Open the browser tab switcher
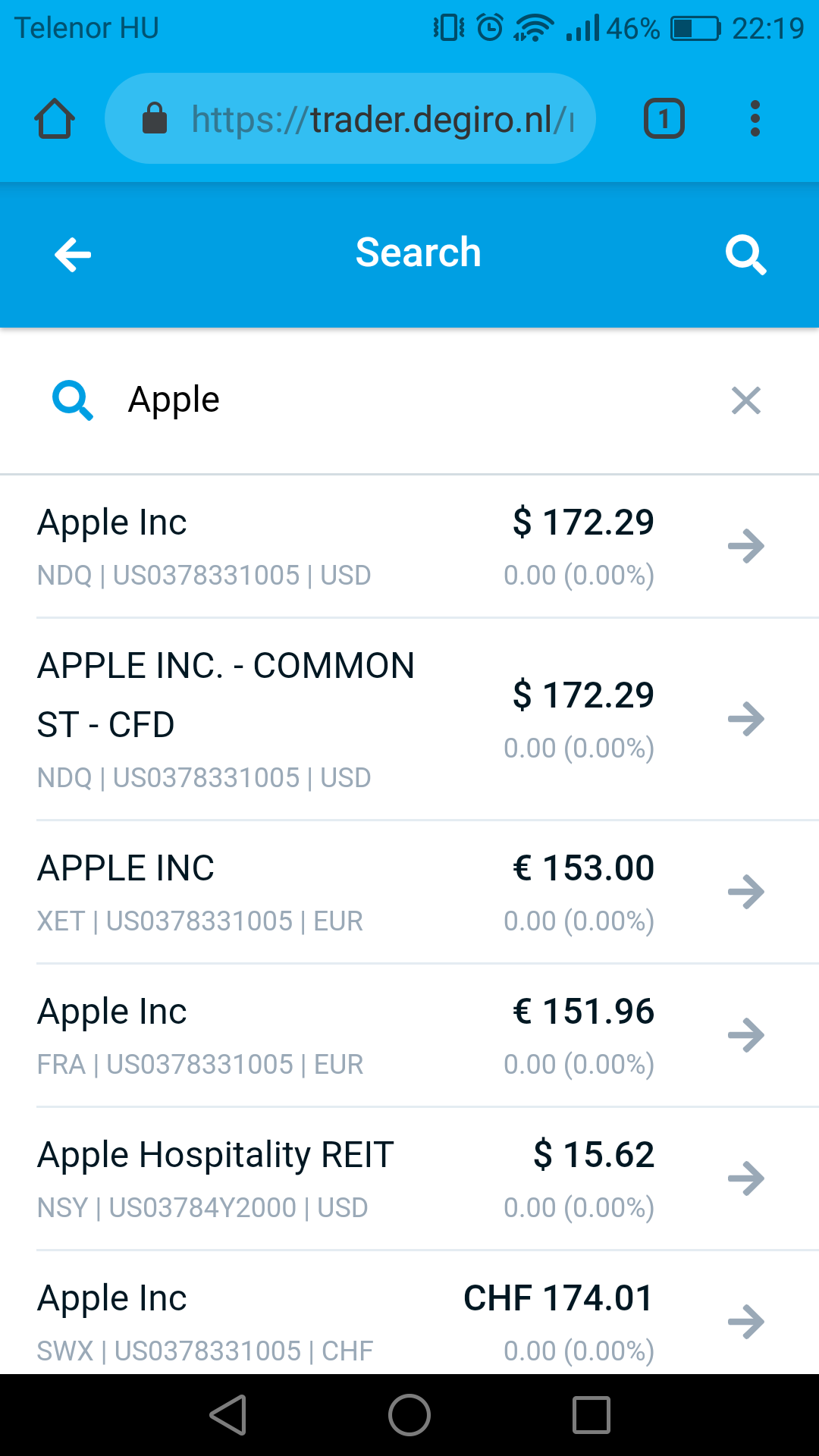 coord(664,119)
